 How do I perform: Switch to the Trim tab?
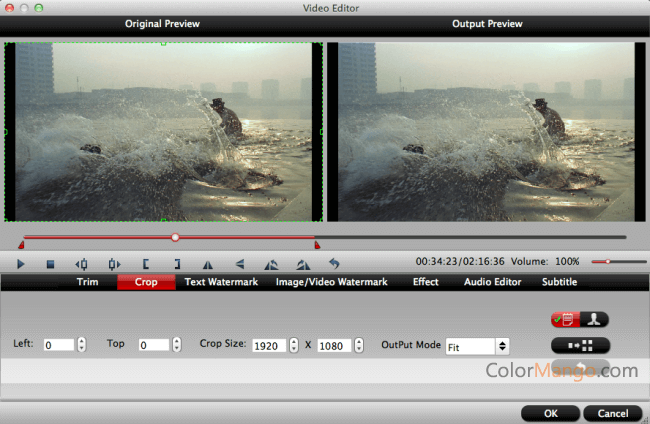pos(88,282)
